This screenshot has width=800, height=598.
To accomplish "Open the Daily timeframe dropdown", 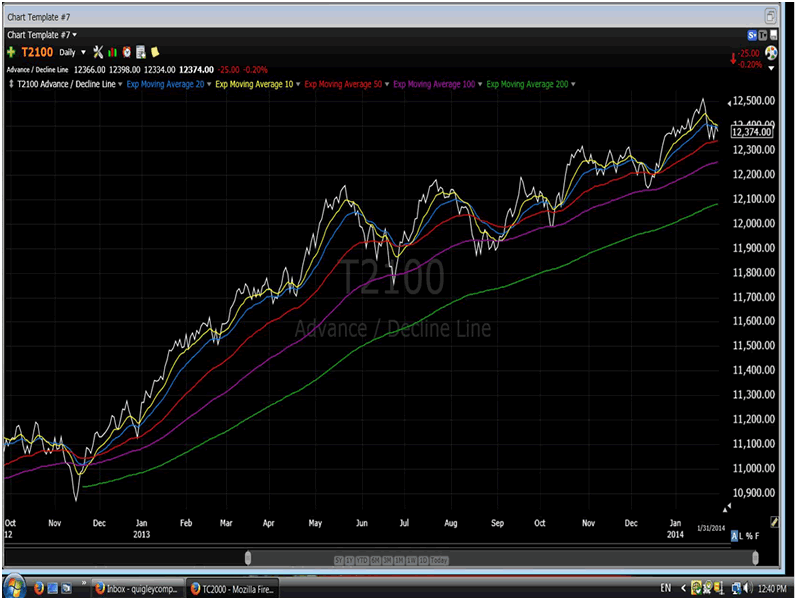I will pos(72,51).
